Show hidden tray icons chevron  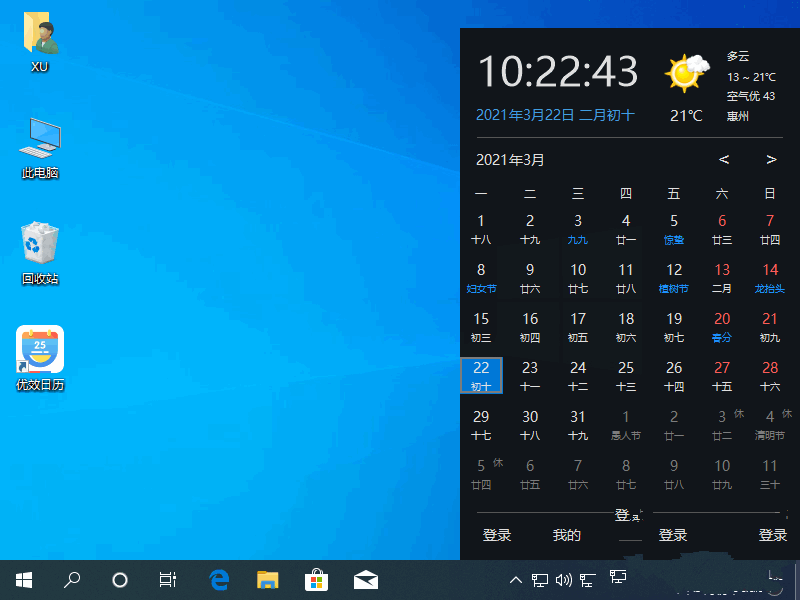coord(516,580)
